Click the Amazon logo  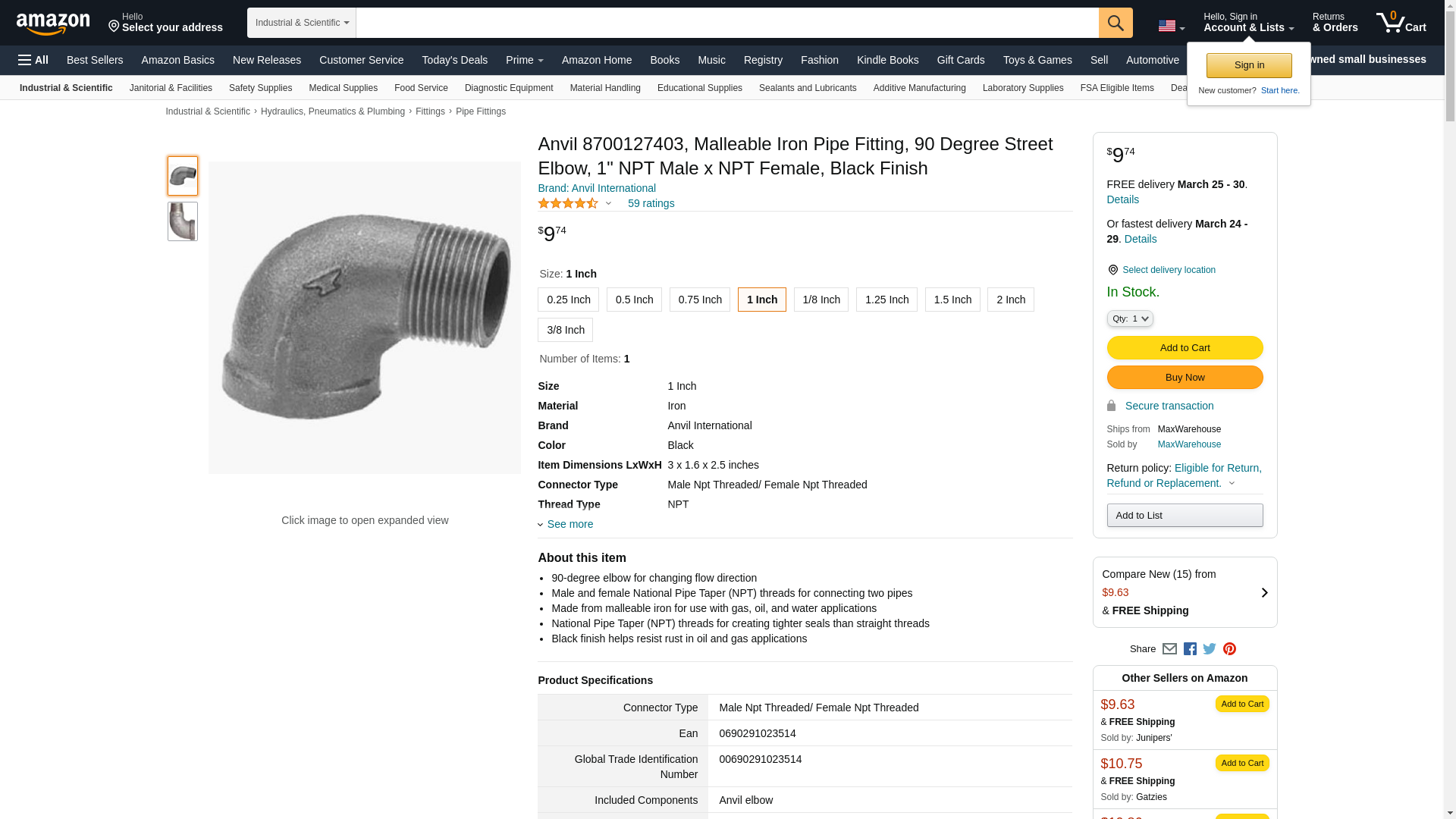[x=53, y=24]
